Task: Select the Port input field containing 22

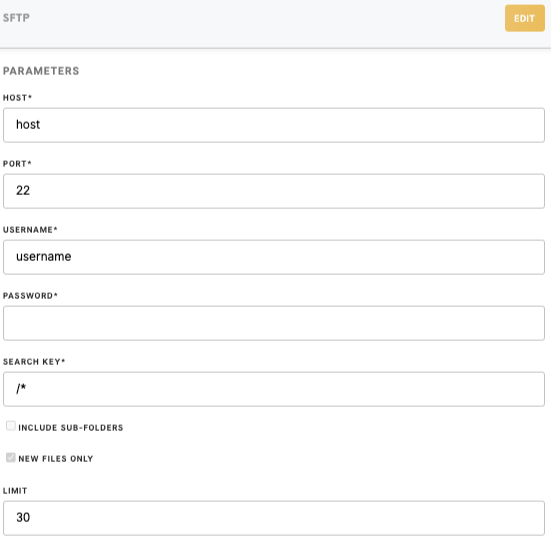Action: click(274, 191)
